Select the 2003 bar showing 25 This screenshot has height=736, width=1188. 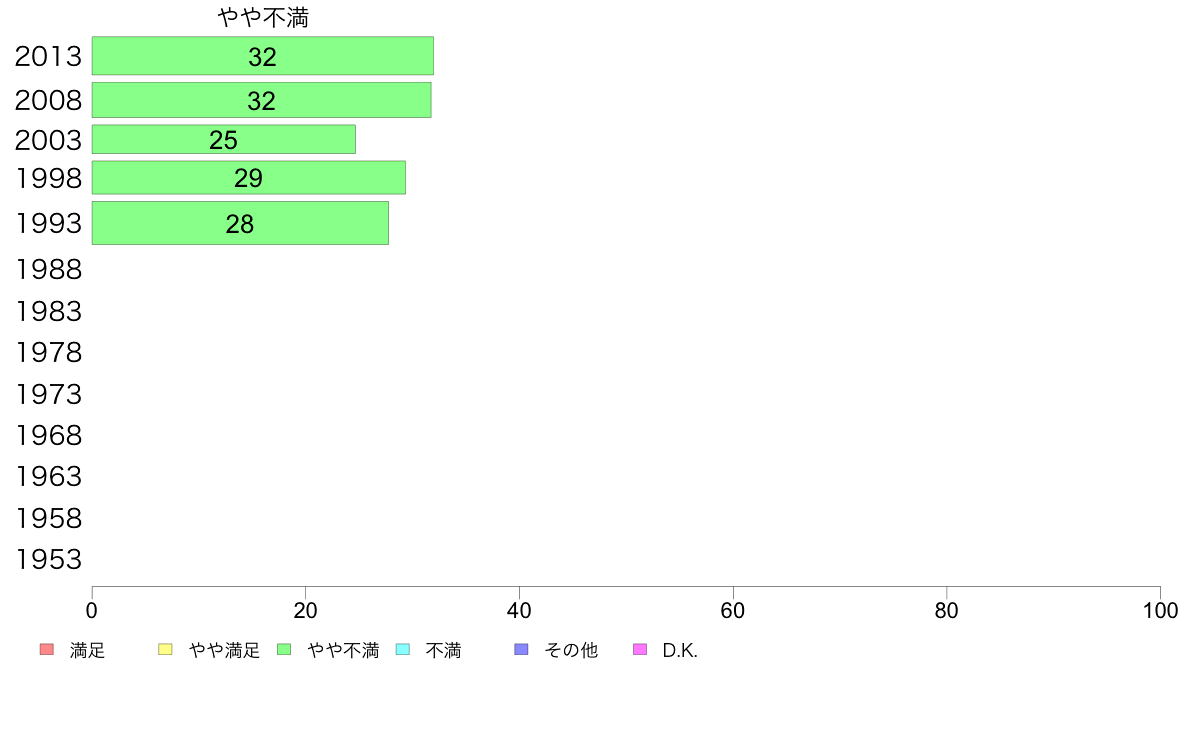click(224, 139)
